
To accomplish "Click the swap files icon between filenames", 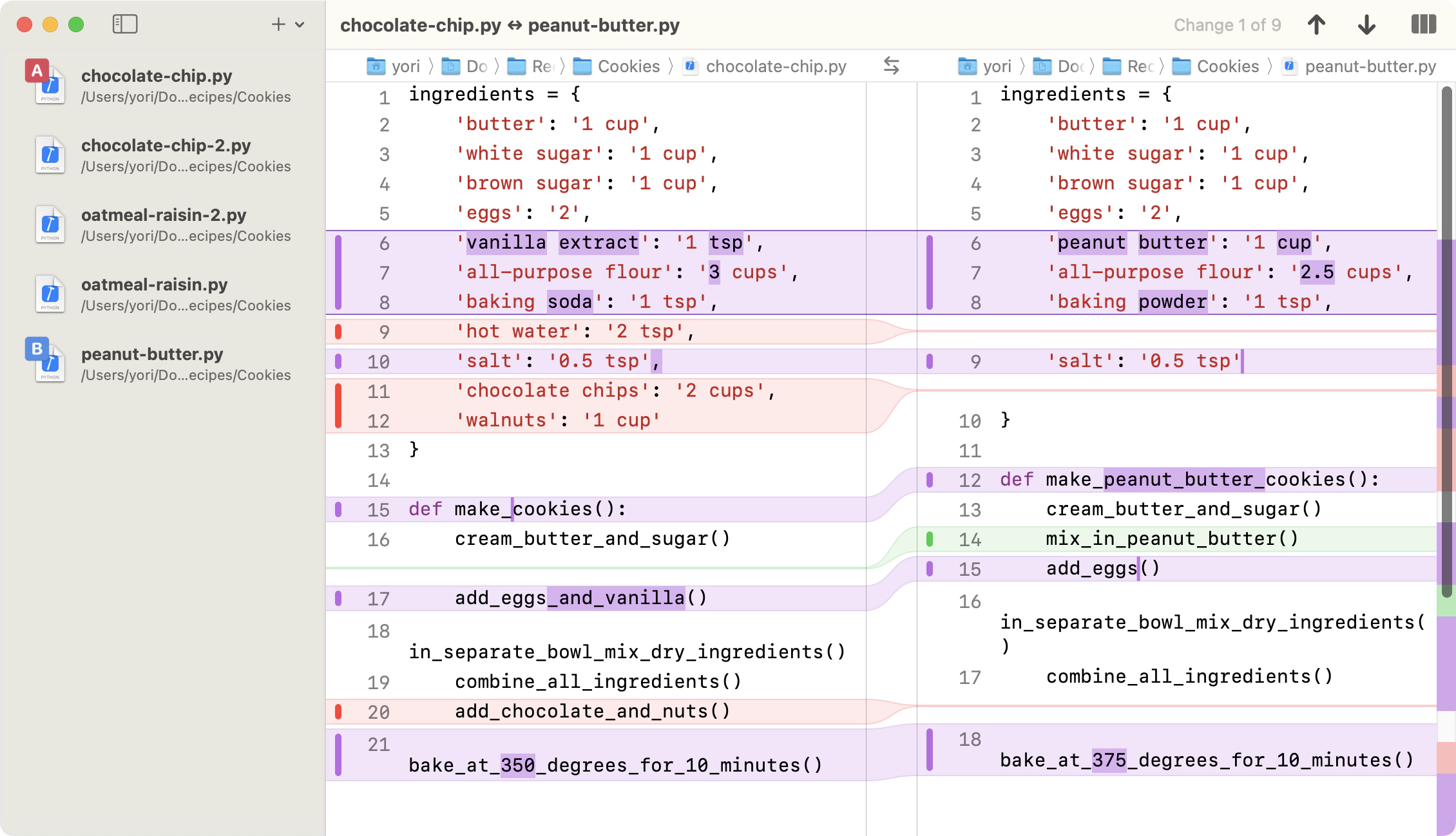I will [891, 65].
